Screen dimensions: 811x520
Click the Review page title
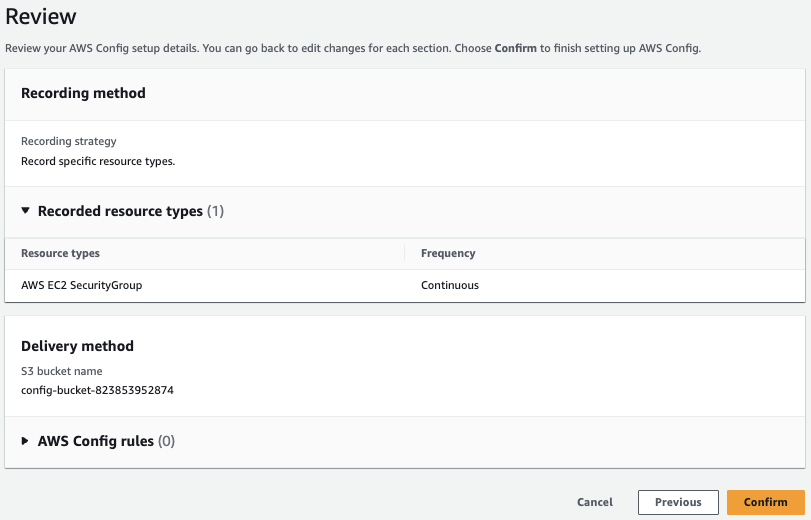point(41,17)
